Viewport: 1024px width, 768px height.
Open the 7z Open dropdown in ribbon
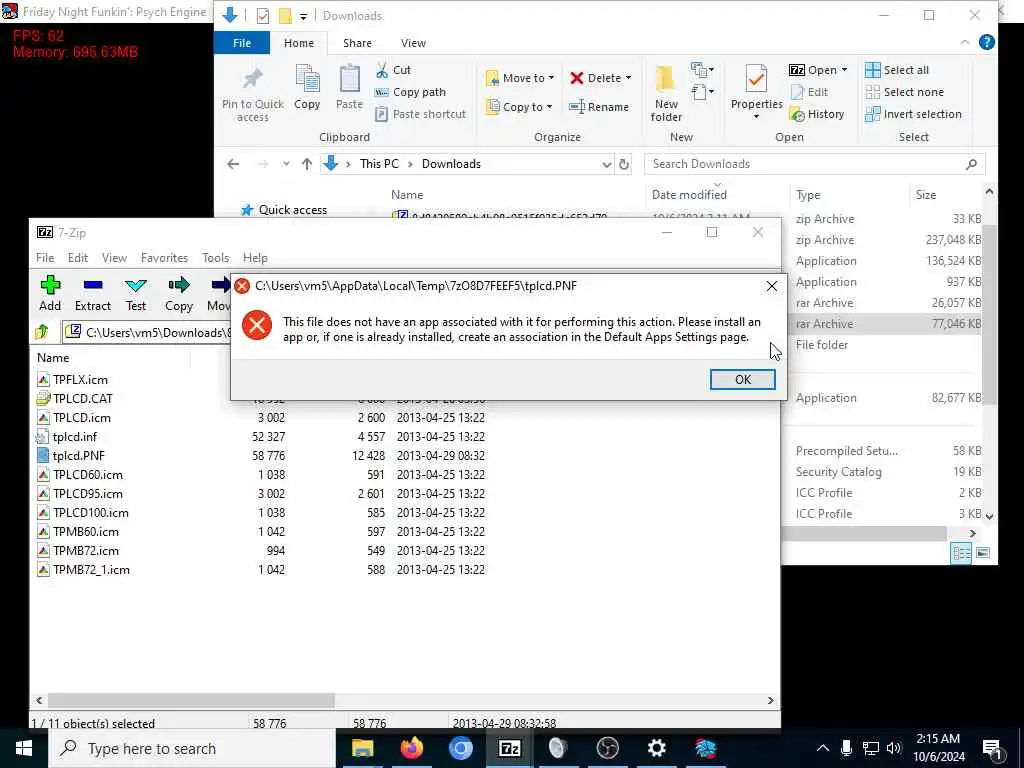[x=844, y=70]
